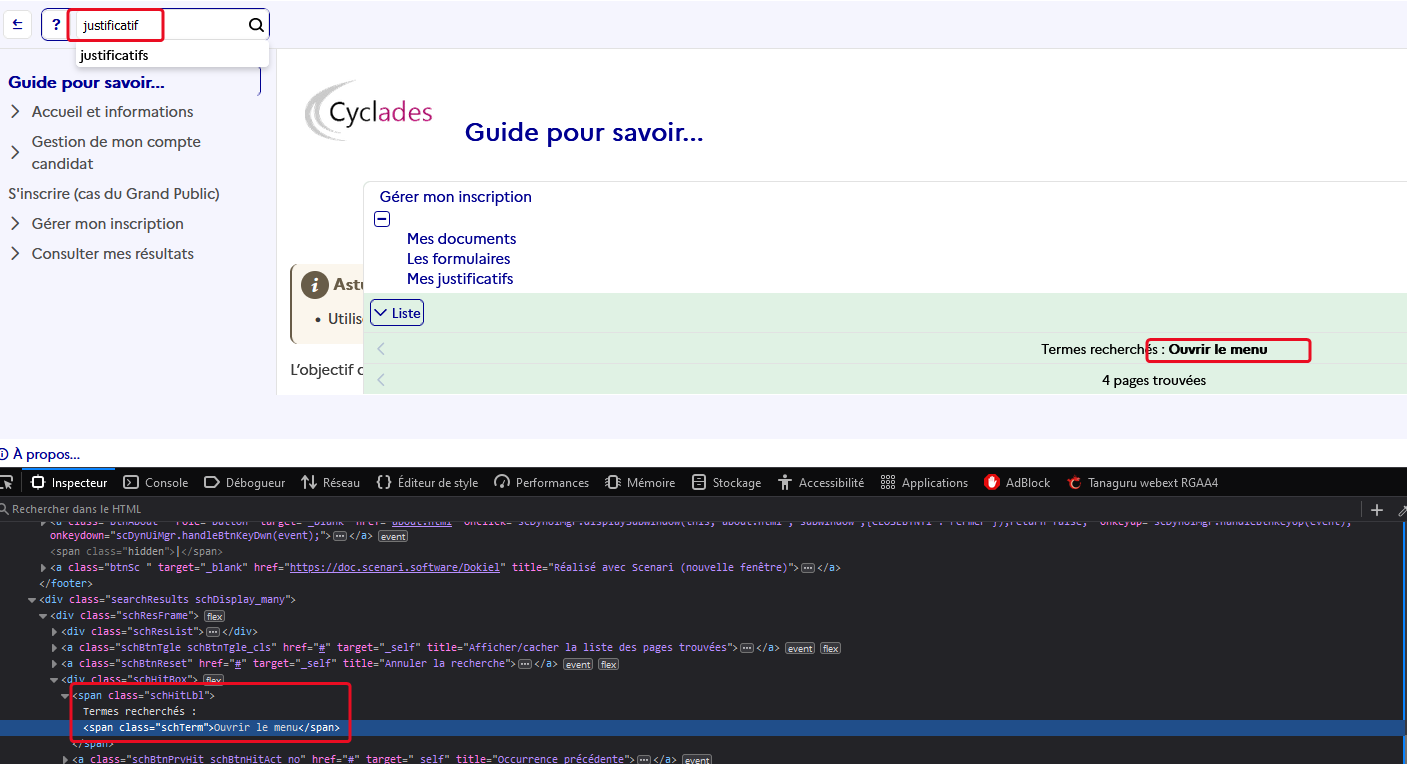The image size is (1407, 764).
Task: Activate the element picker in devtools
Action: click(7, 483)
